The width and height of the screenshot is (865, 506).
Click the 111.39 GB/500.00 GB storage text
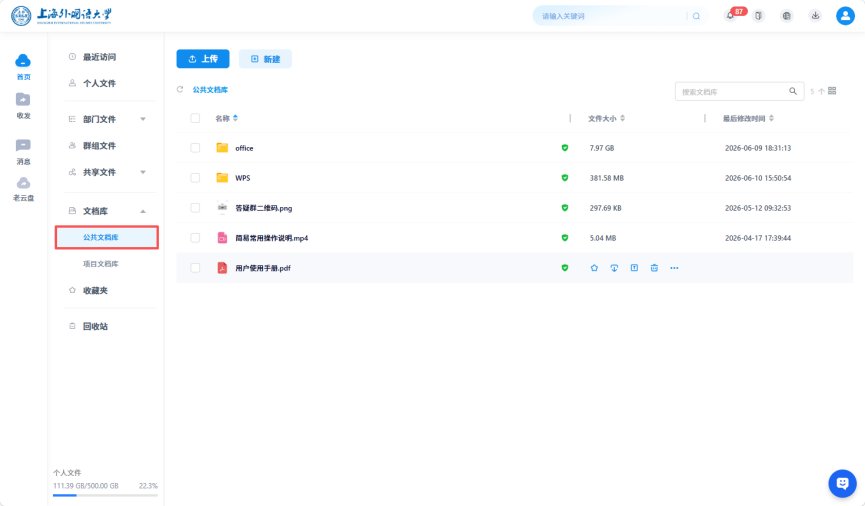click(86, 486)
